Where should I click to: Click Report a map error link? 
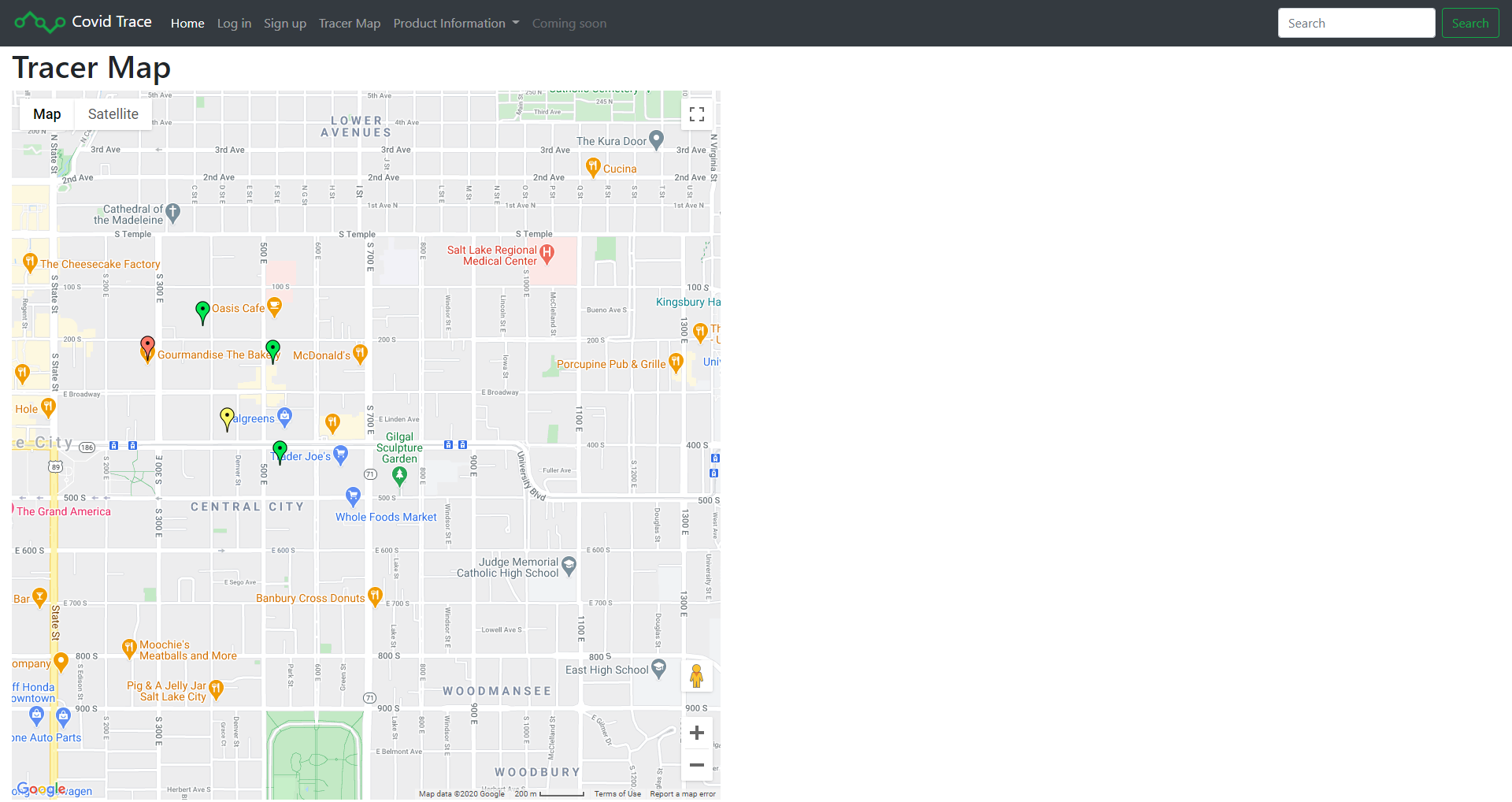click(x=683, y=794)
